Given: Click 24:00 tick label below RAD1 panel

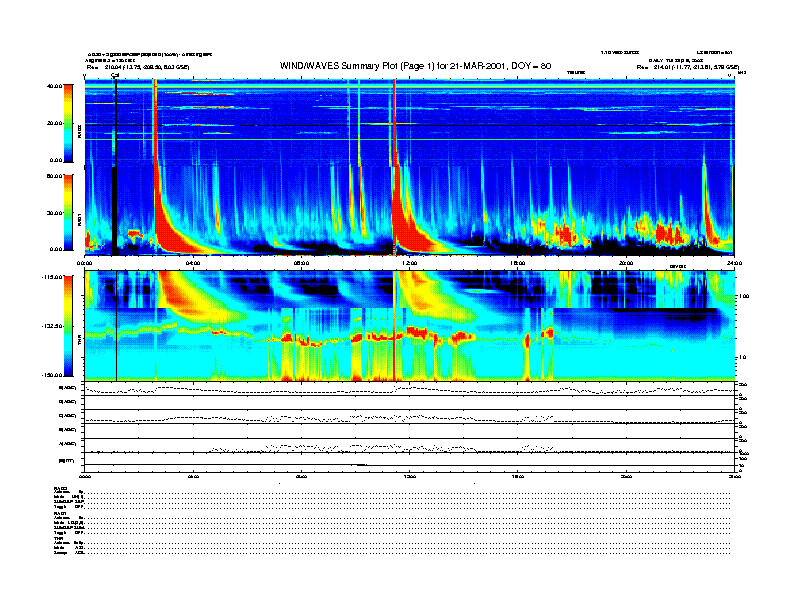Looking at the screenshot, I should [x=734, y=263].
